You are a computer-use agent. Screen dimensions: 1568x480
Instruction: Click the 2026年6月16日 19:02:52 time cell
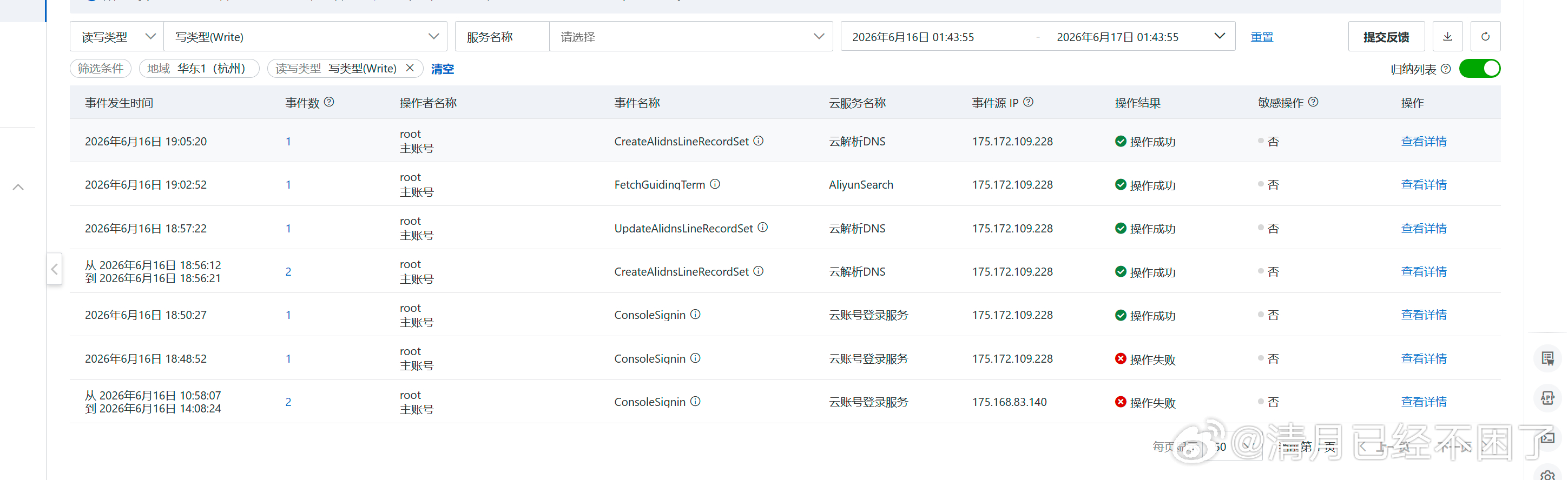146,184
